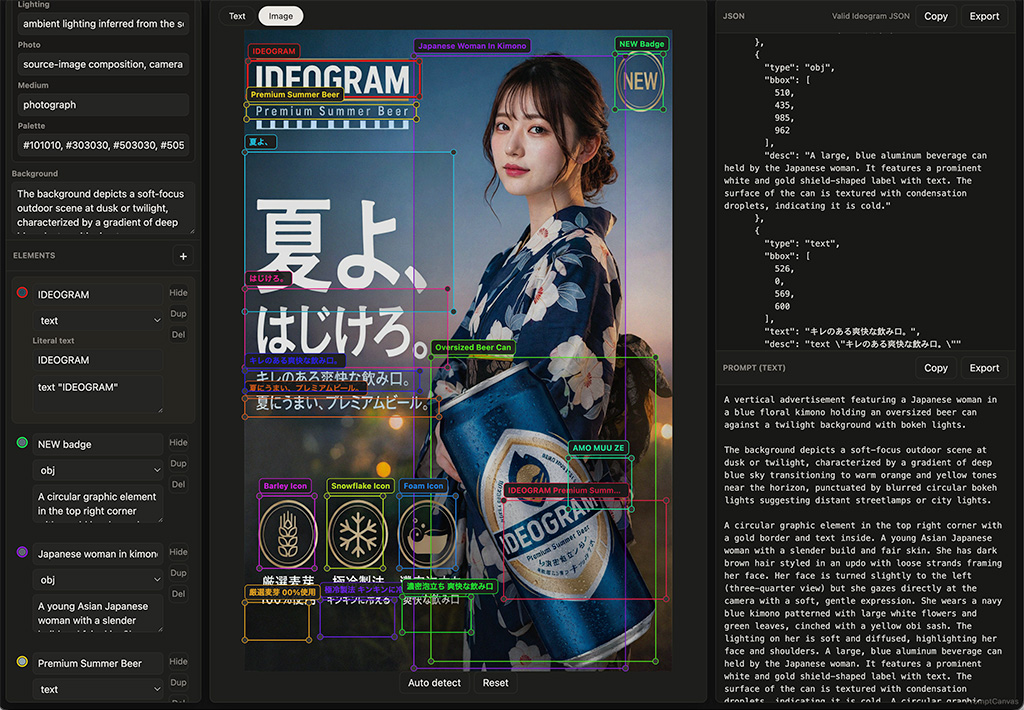The width and height of the screenshot is (1024, 710).
Task: Click the Valid Ideogram JSON status text
Action: [870, 16]
